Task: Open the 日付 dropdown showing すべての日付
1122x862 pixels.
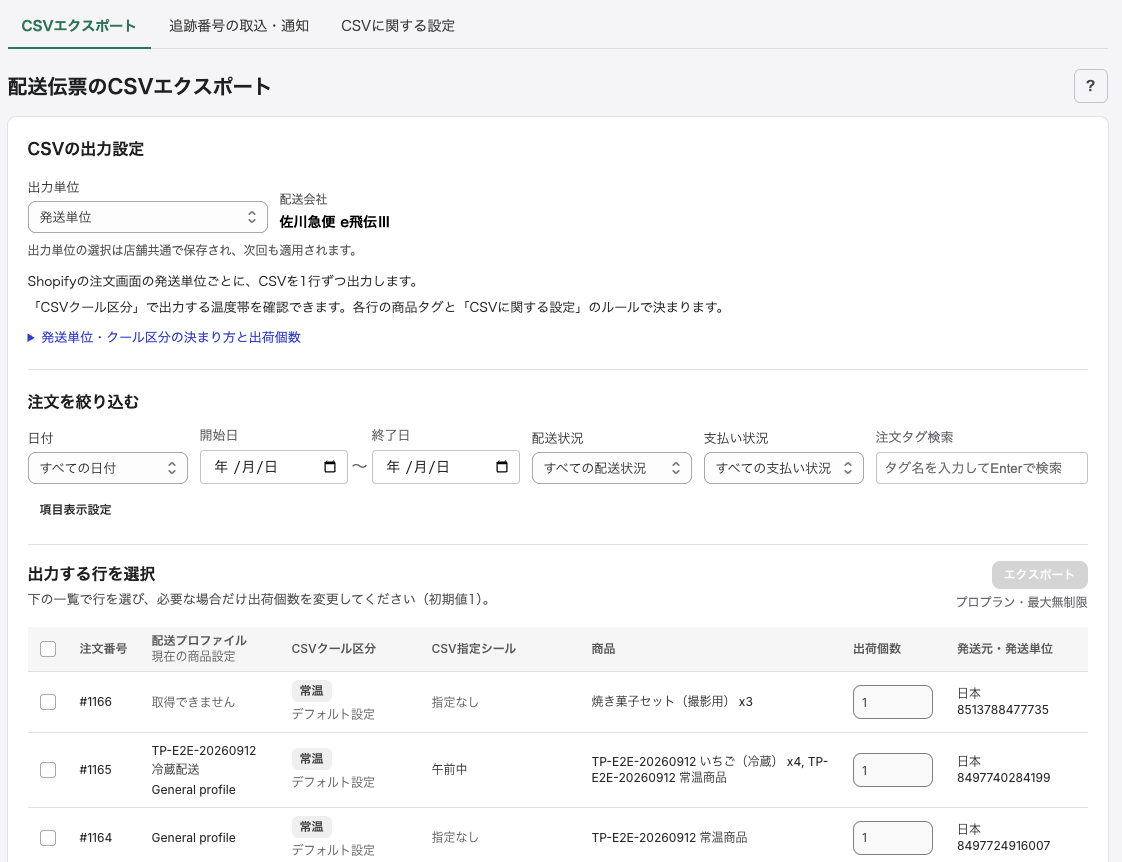Action: click(x=107, y=468)
